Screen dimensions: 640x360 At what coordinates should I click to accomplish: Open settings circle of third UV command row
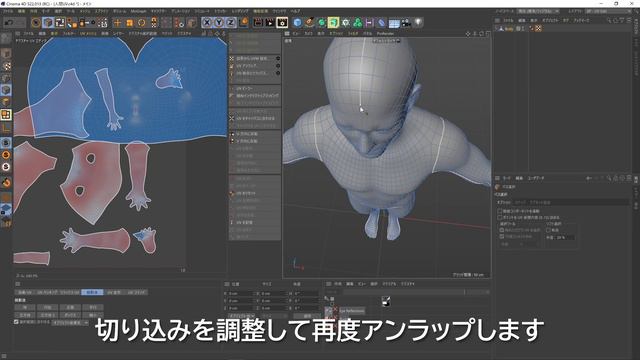click(x=278, y=73)
